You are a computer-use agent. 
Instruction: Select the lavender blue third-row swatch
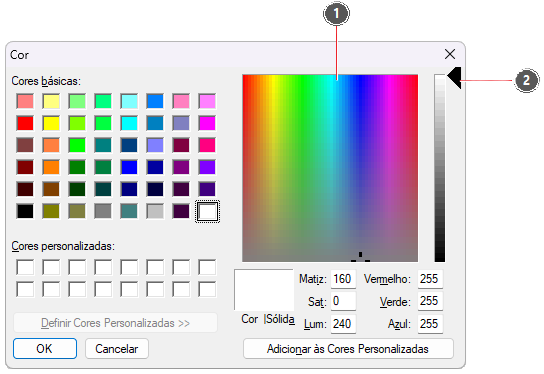(155, 145)
